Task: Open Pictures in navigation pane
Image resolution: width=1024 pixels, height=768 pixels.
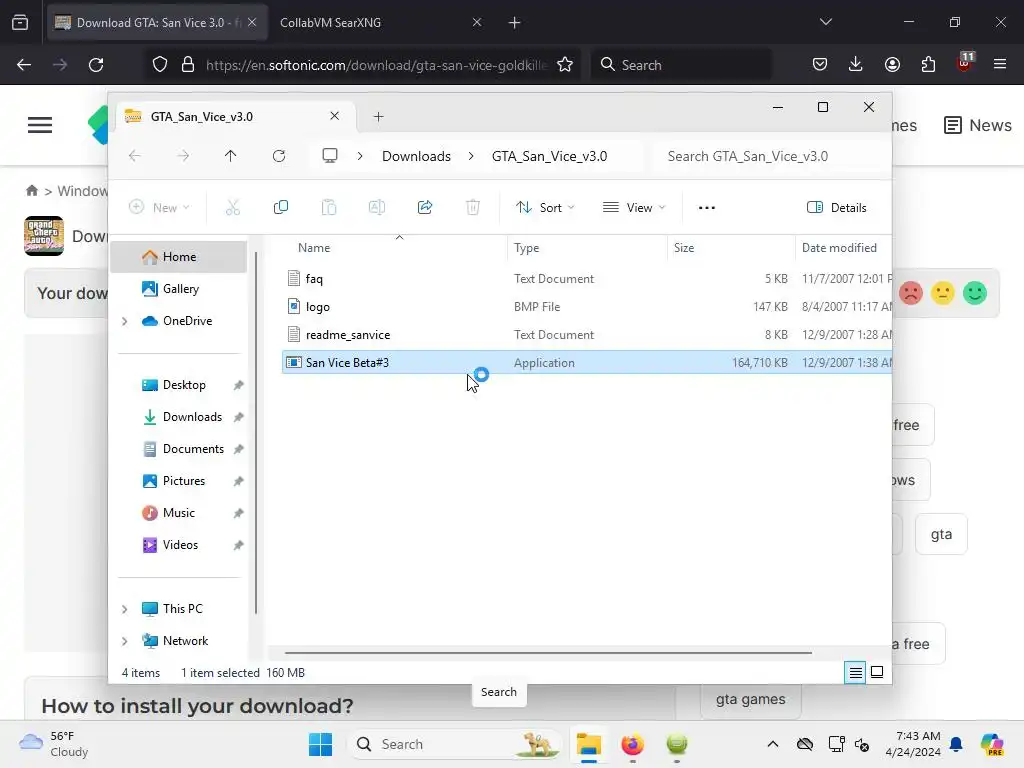Action: pos(184,481)
